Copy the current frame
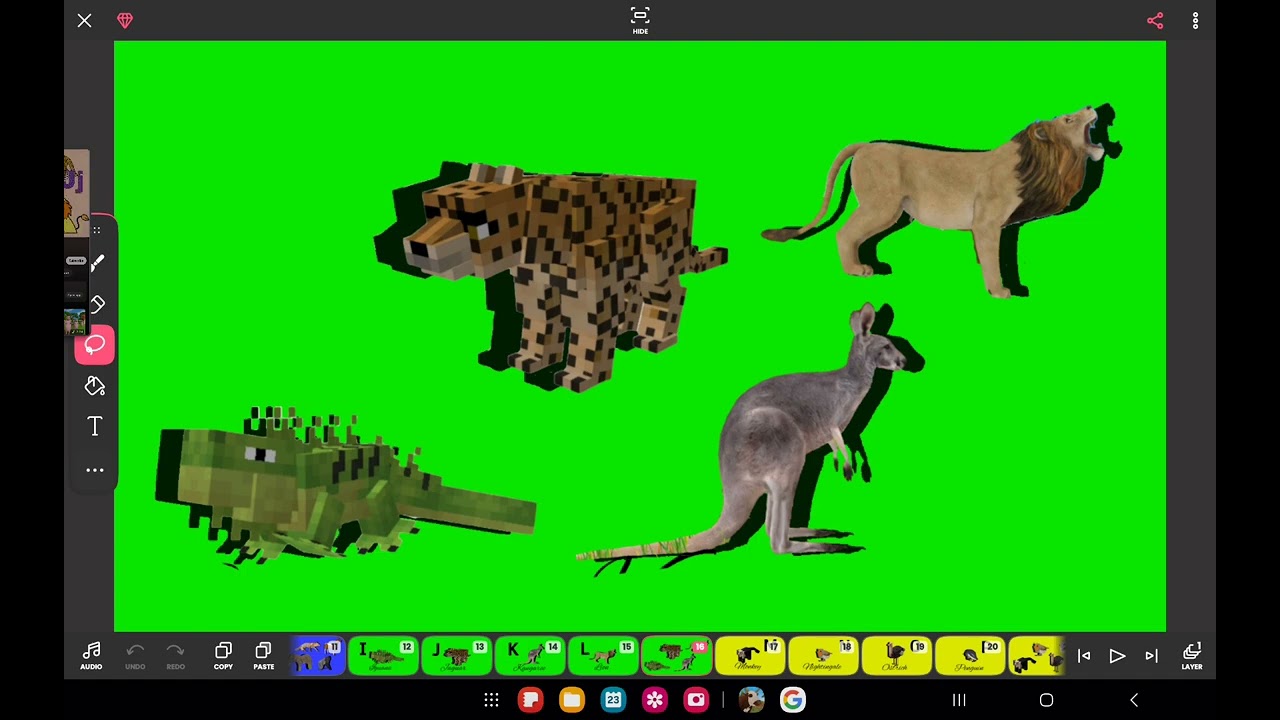 [x=223, y=656]
